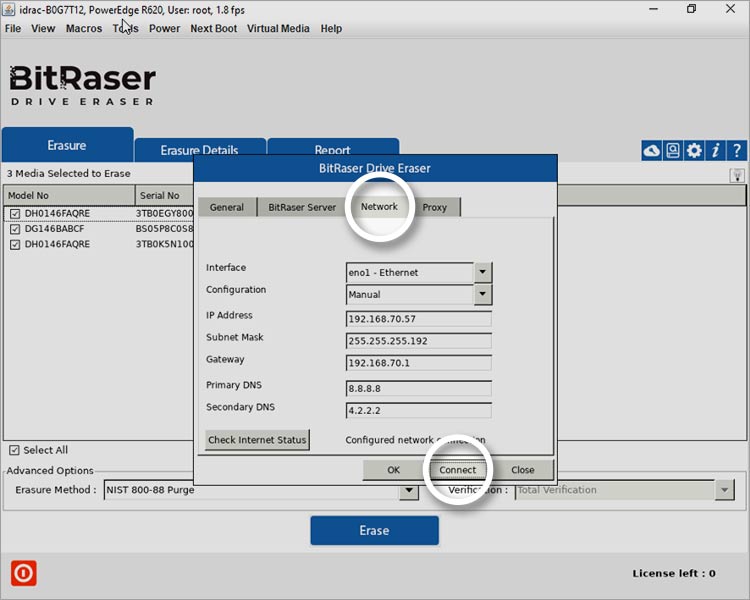Expand the Interface dropdown eno1 - Ethernet

tap(483, 272)
